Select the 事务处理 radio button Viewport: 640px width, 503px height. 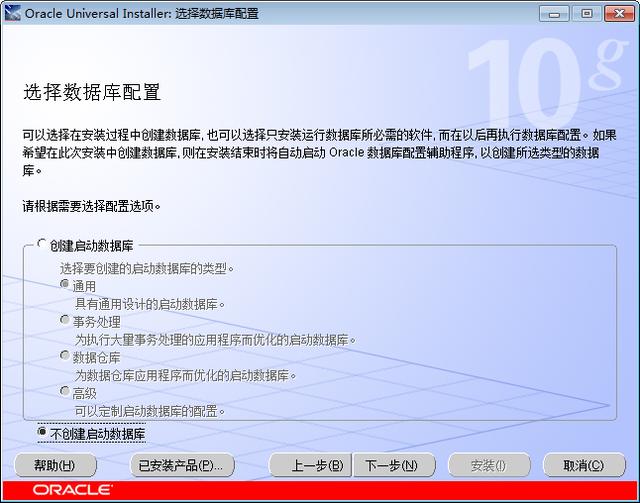pyautogui.click(x=66, y=321)
